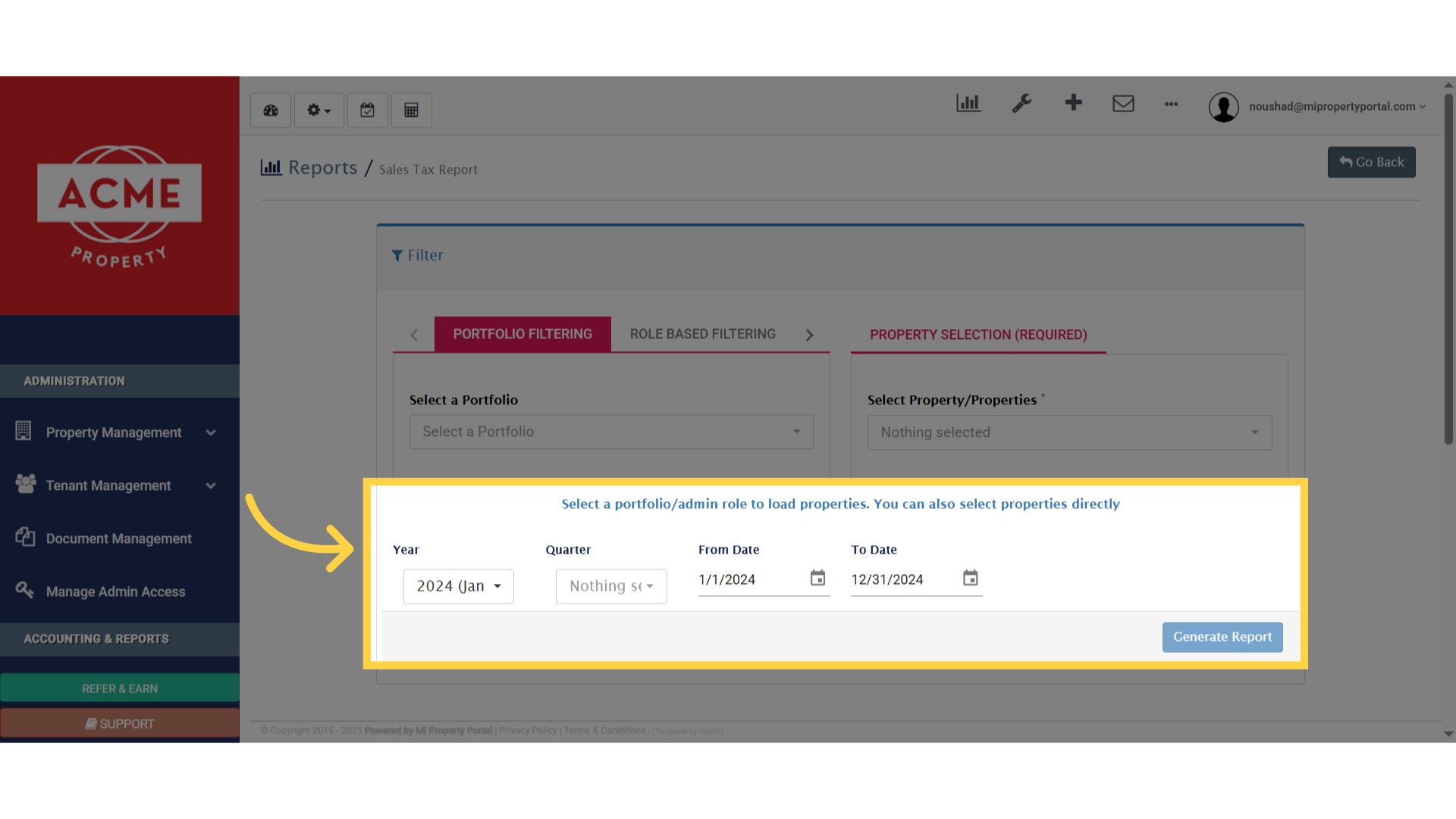Viewport: 1456px width, 819px height.
Task: Click the scrollbar down arrow
Action: coord(1448,734)
